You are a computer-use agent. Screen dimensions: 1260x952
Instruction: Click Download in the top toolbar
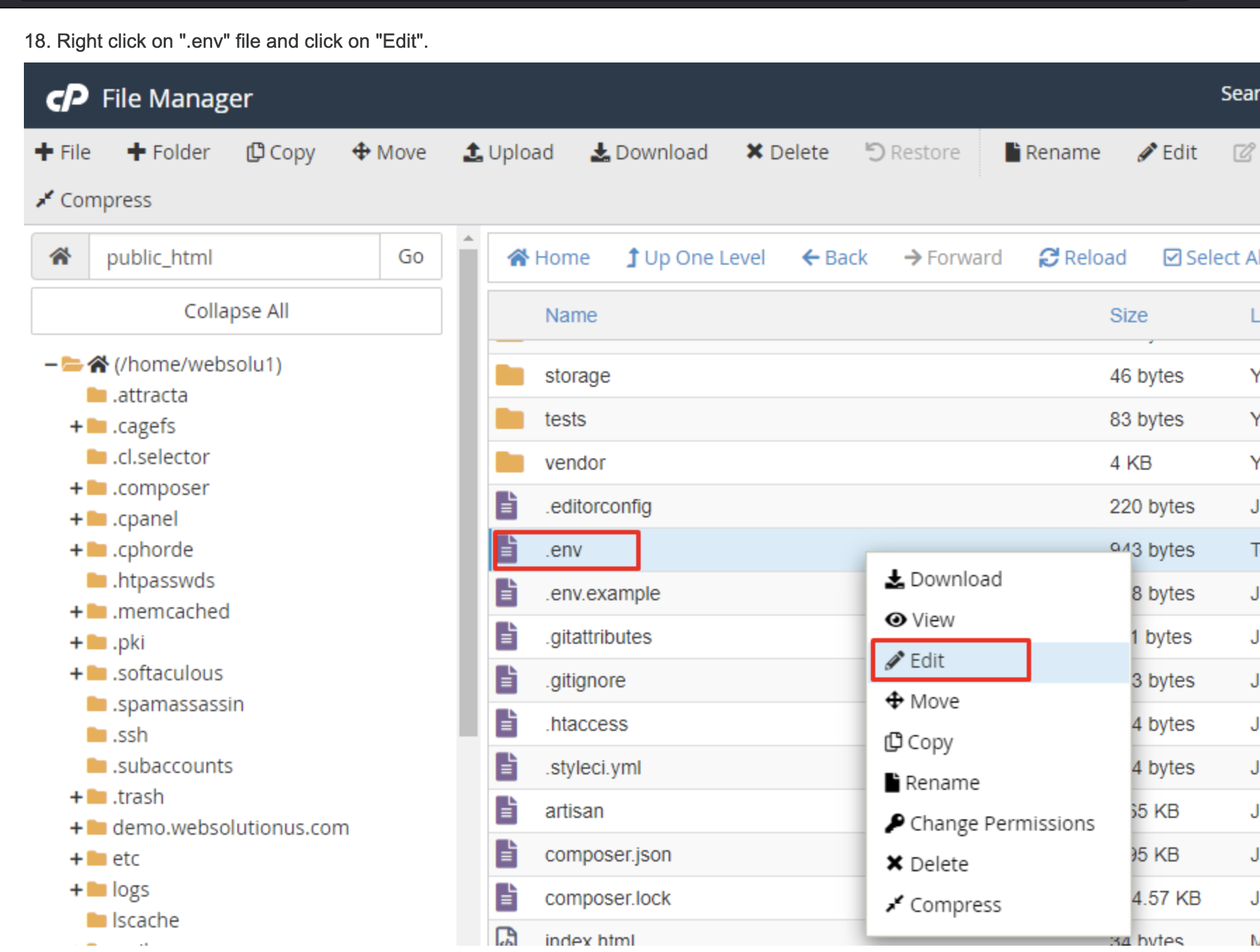649,152
